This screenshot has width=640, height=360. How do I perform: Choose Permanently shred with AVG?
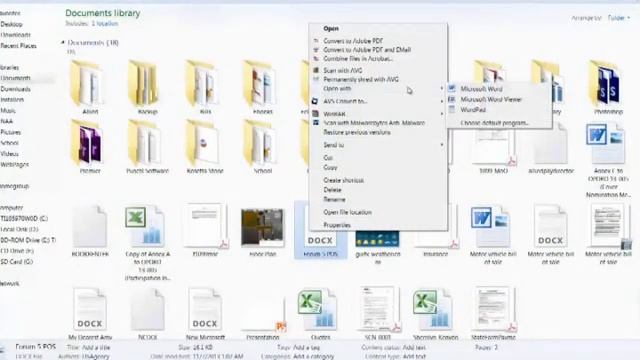tap(378, 80)
